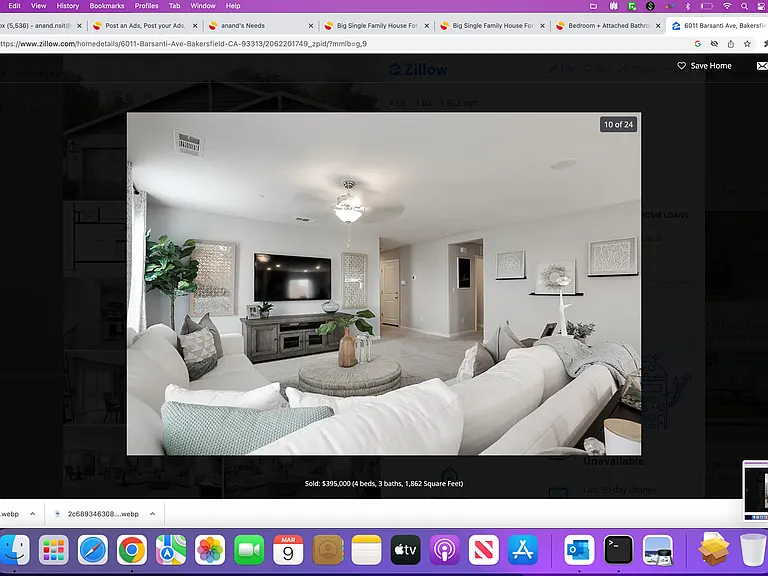
Task: Open the History menu
Action: pos(68,6)
